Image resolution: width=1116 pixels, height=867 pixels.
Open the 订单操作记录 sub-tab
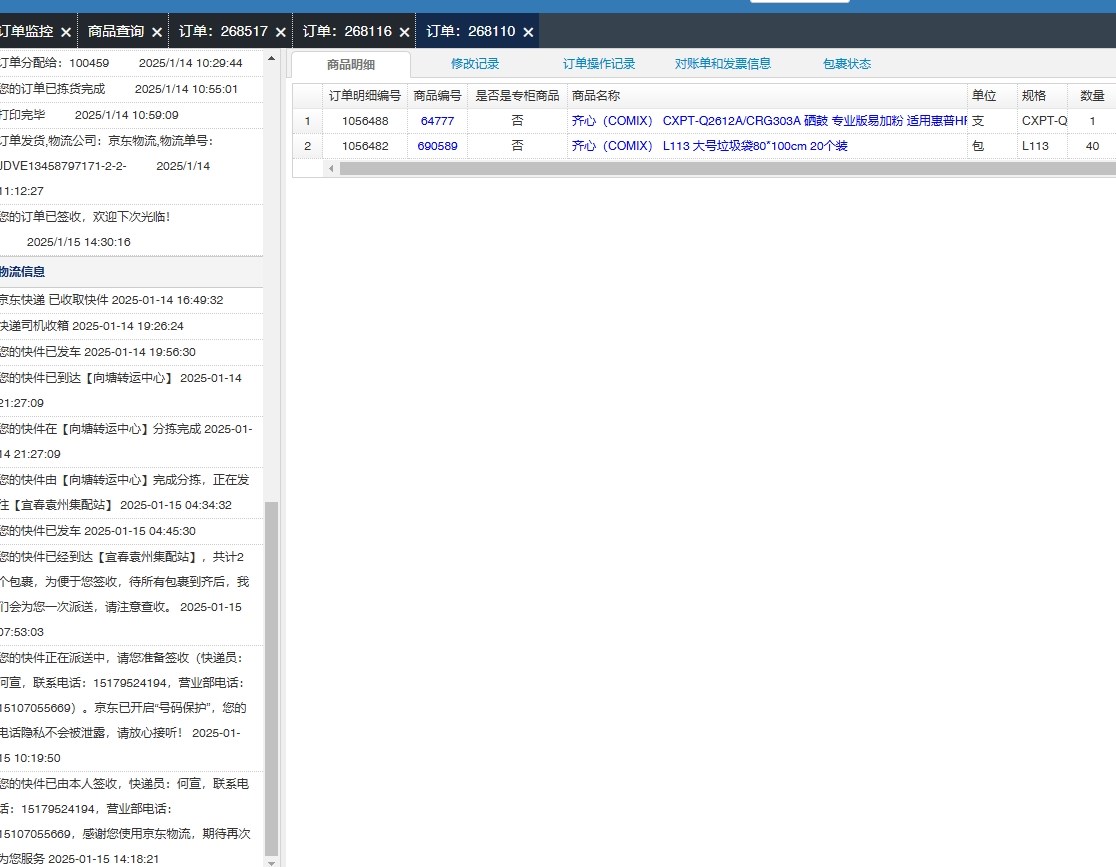[599, 64]
